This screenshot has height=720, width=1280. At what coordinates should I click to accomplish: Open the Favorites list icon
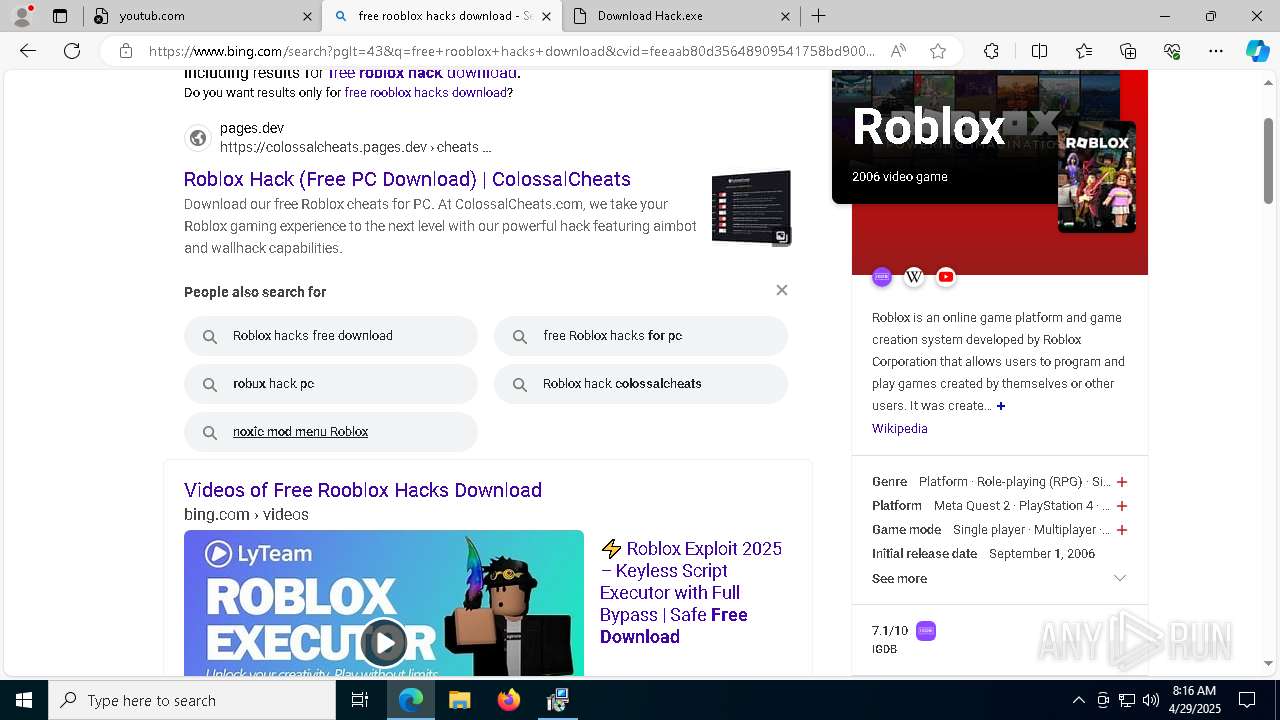pyautogui.click(x=1084, y=51)
